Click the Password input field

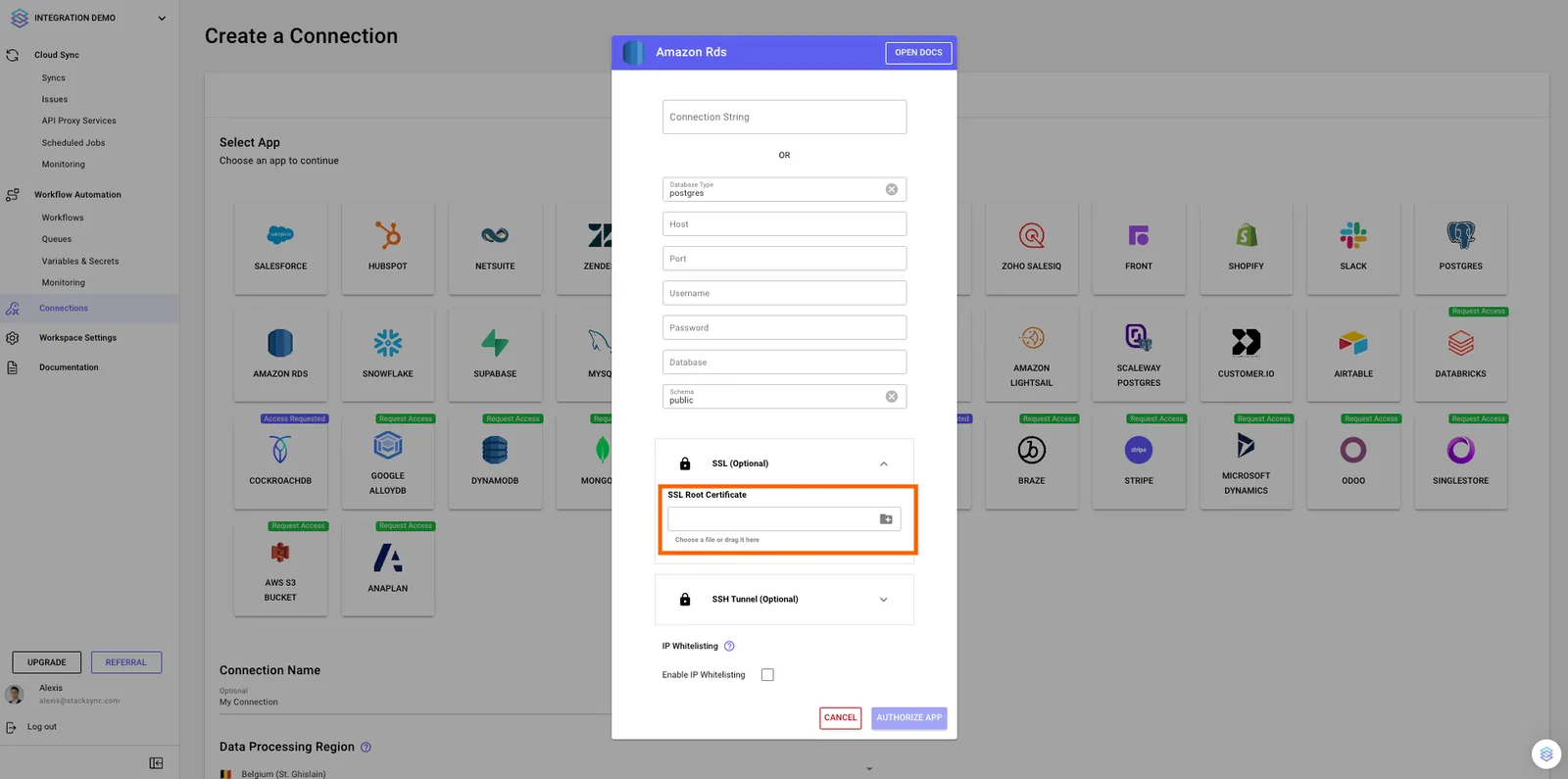point(784,327)
